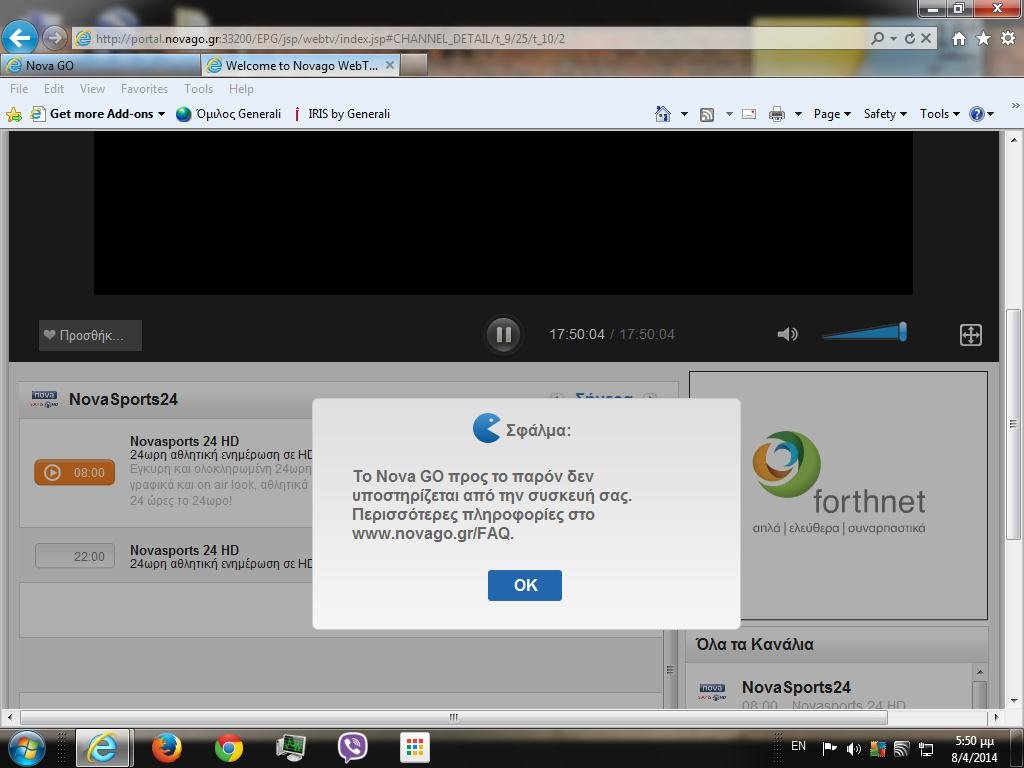Open Viber from the taskbar
Viewport: 1024px width, 768px height.
pos(352,747)
